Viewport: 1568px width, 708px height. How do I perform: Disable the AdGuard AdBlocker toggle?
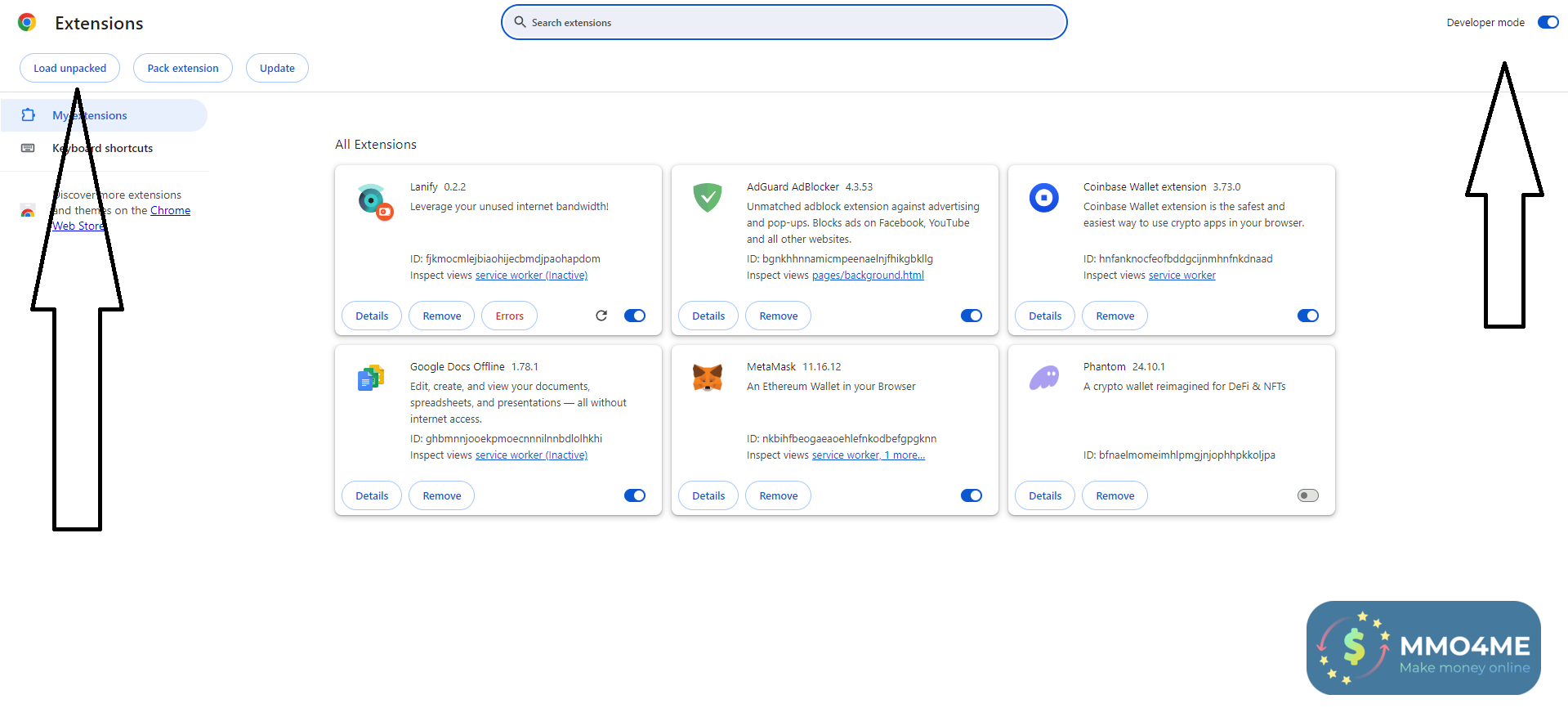tap(971, 316)
